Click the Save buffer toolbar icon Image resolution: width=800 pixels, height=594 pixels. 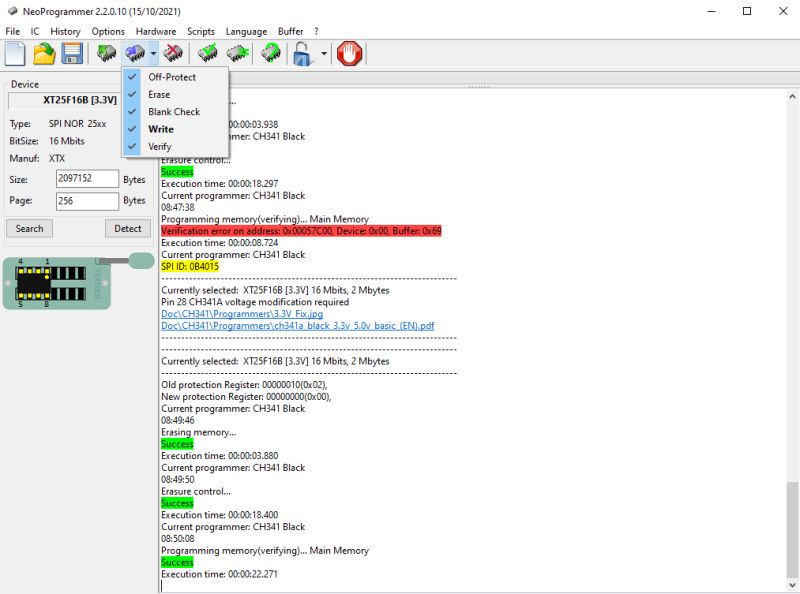69,54
